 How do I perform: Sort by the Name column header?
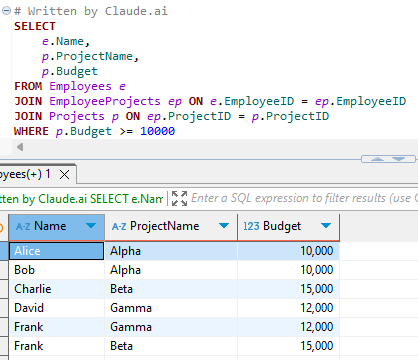click(x=57, y=227)
